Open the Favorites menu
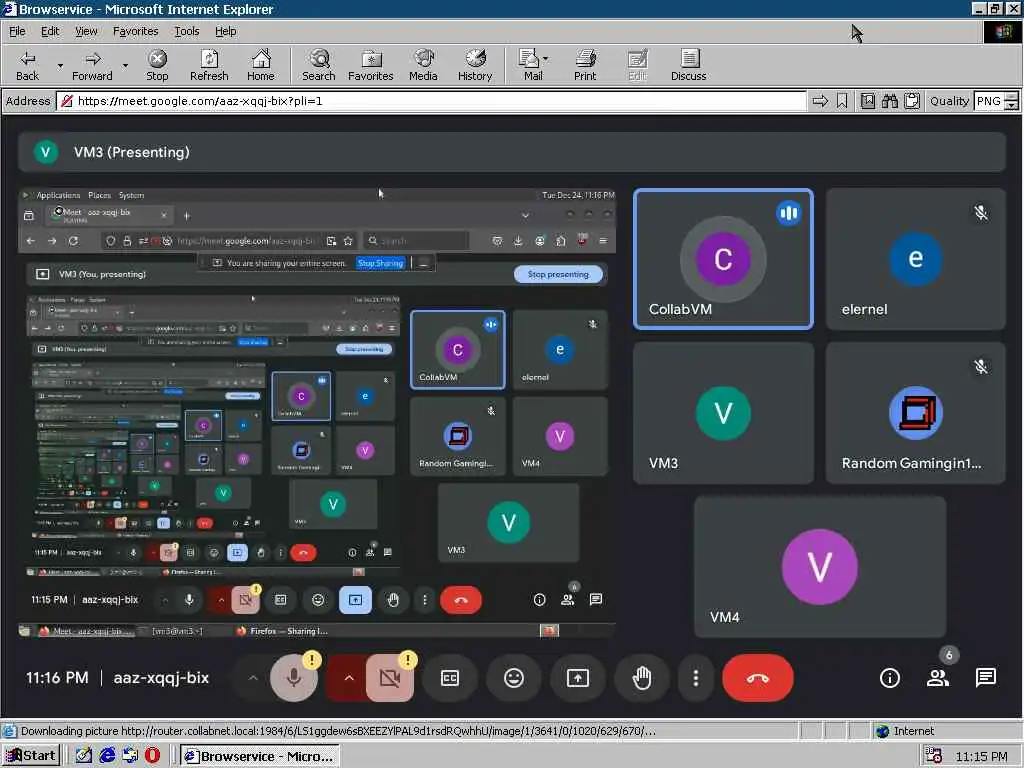This screenshot has width=1024, height=768. point(135,31)
